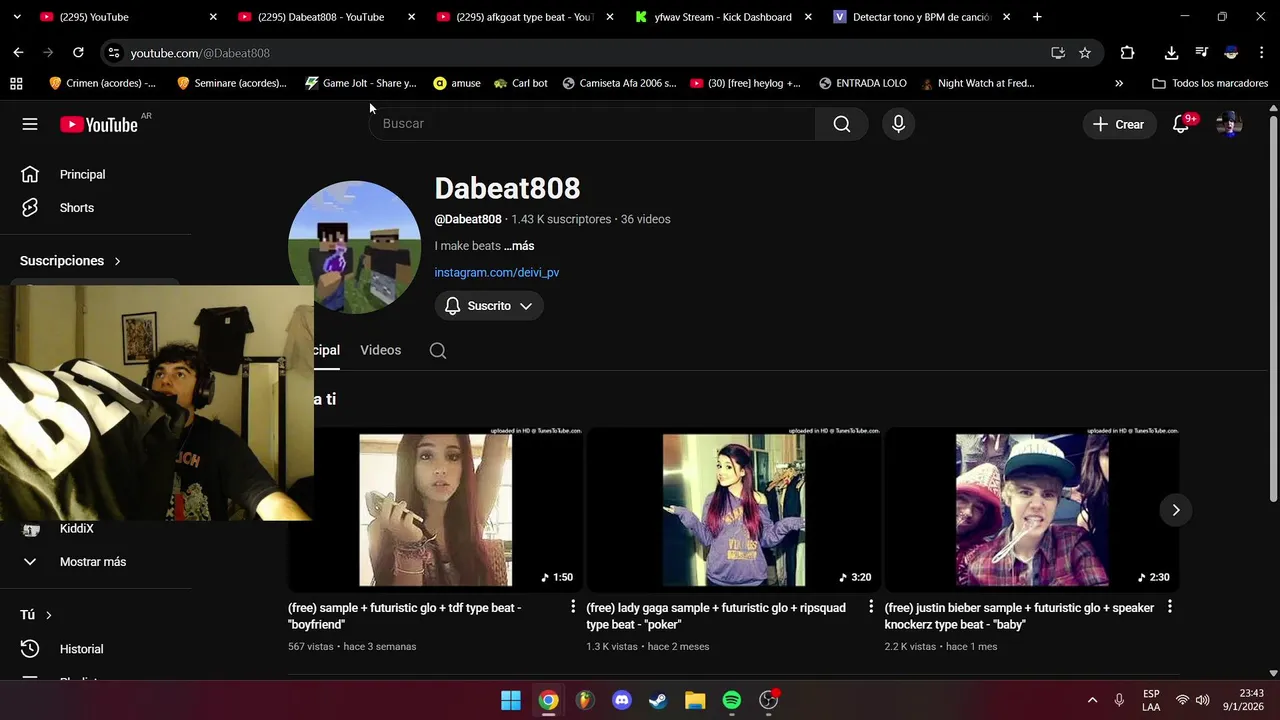View site information icon in address bar
Screen dimensions: 1280x720
[x=114, y=53]
